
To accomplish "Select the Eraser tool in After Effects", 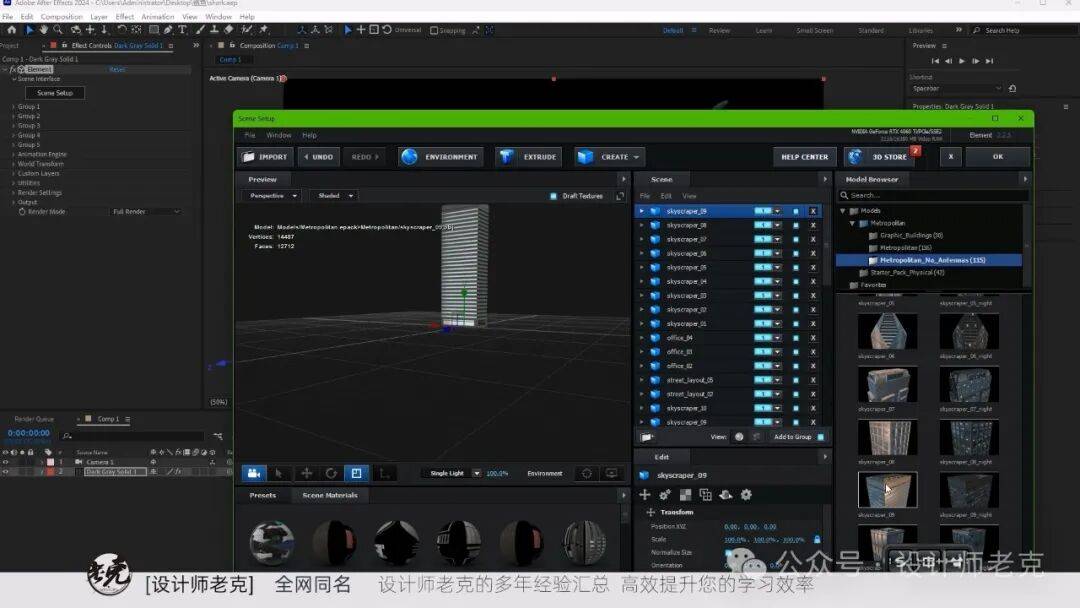I will (229, 30).
